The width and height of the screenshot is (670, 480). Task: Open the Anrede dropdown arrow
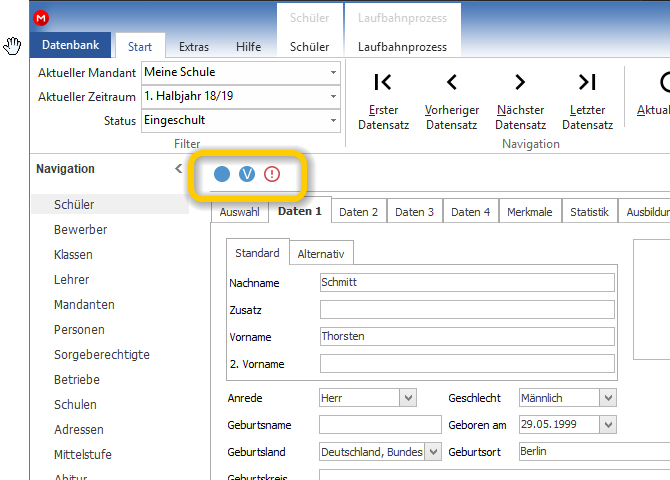(408, 398)
